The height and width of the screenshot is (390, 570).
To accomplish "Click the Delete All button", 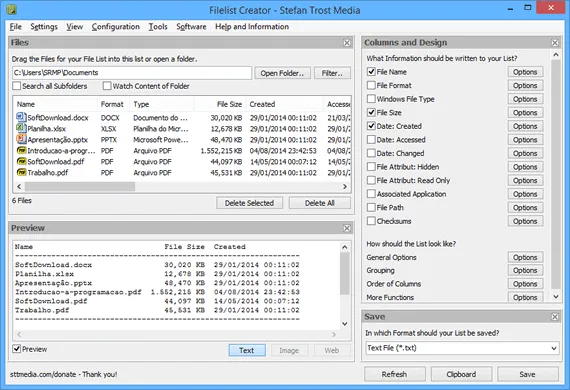I will tap(320, 203).
